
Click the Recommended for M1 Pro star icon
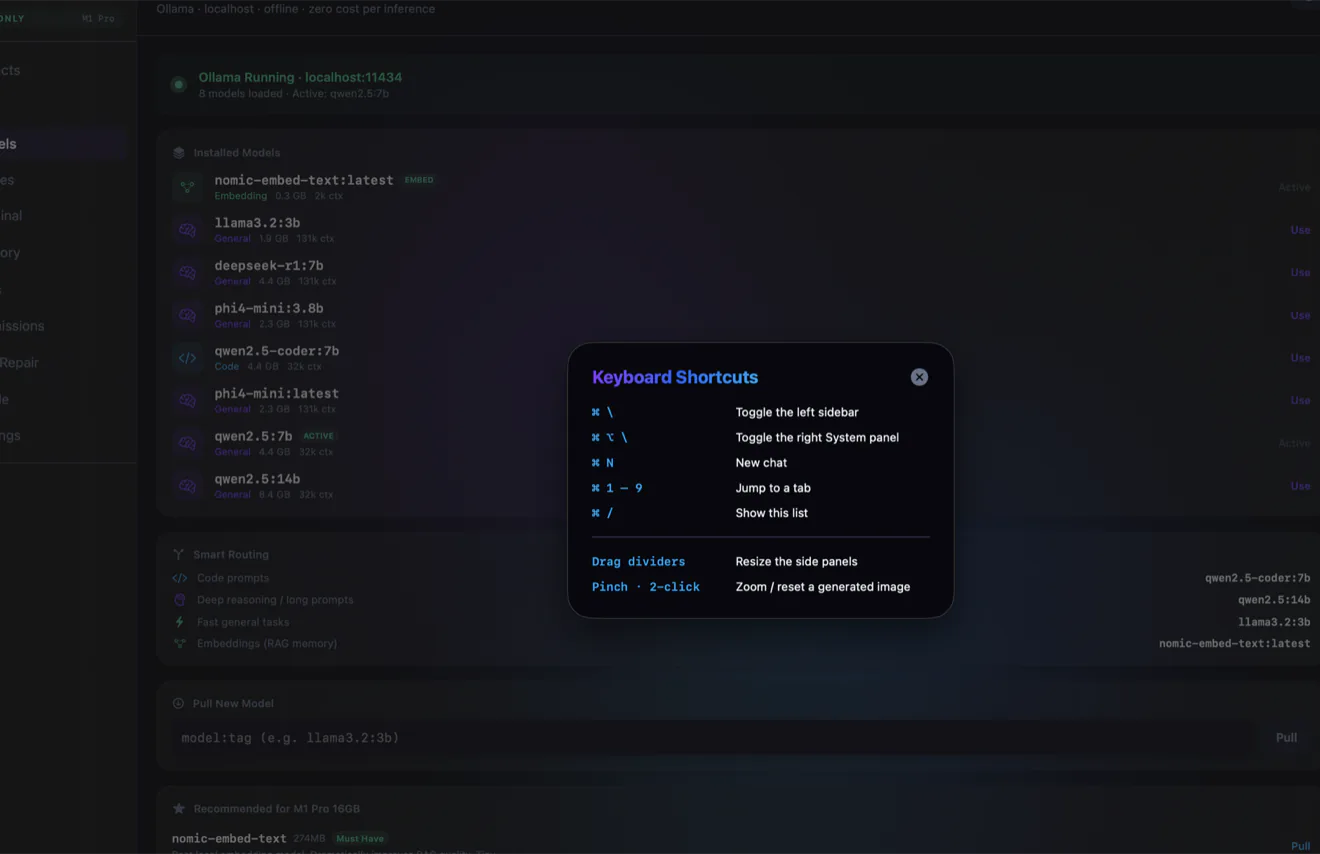tap(179, 808)
